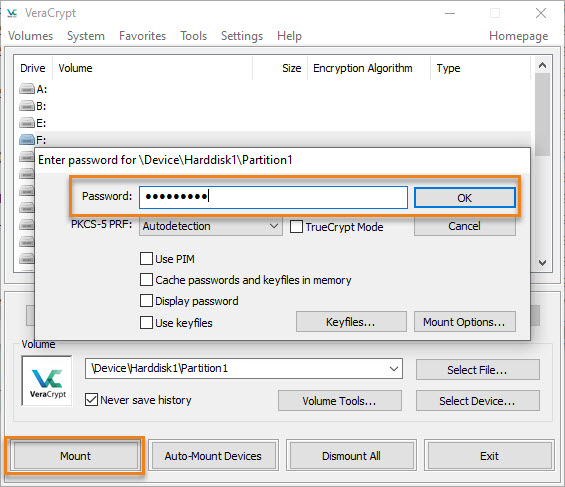Enable Use PIM checkbox

[x=146, y=259]
